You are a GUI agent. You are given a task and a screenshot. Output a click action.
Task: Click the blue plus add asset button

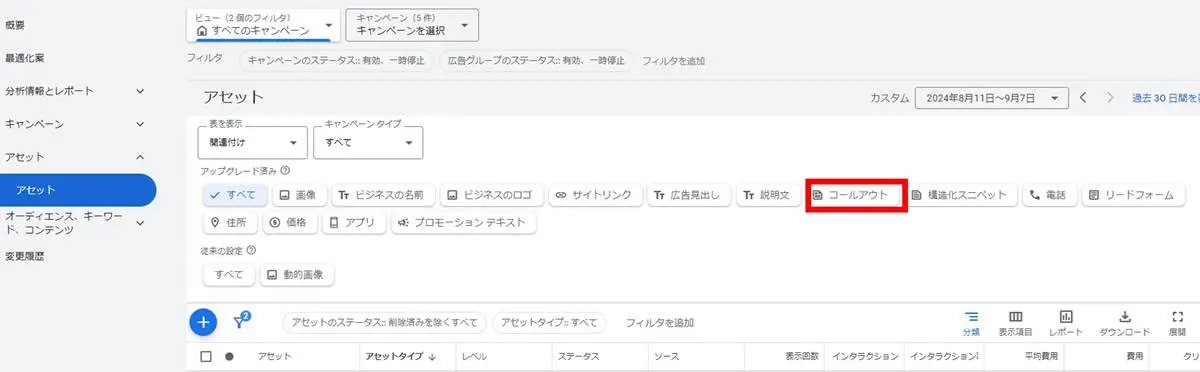[x=203, y=322]
